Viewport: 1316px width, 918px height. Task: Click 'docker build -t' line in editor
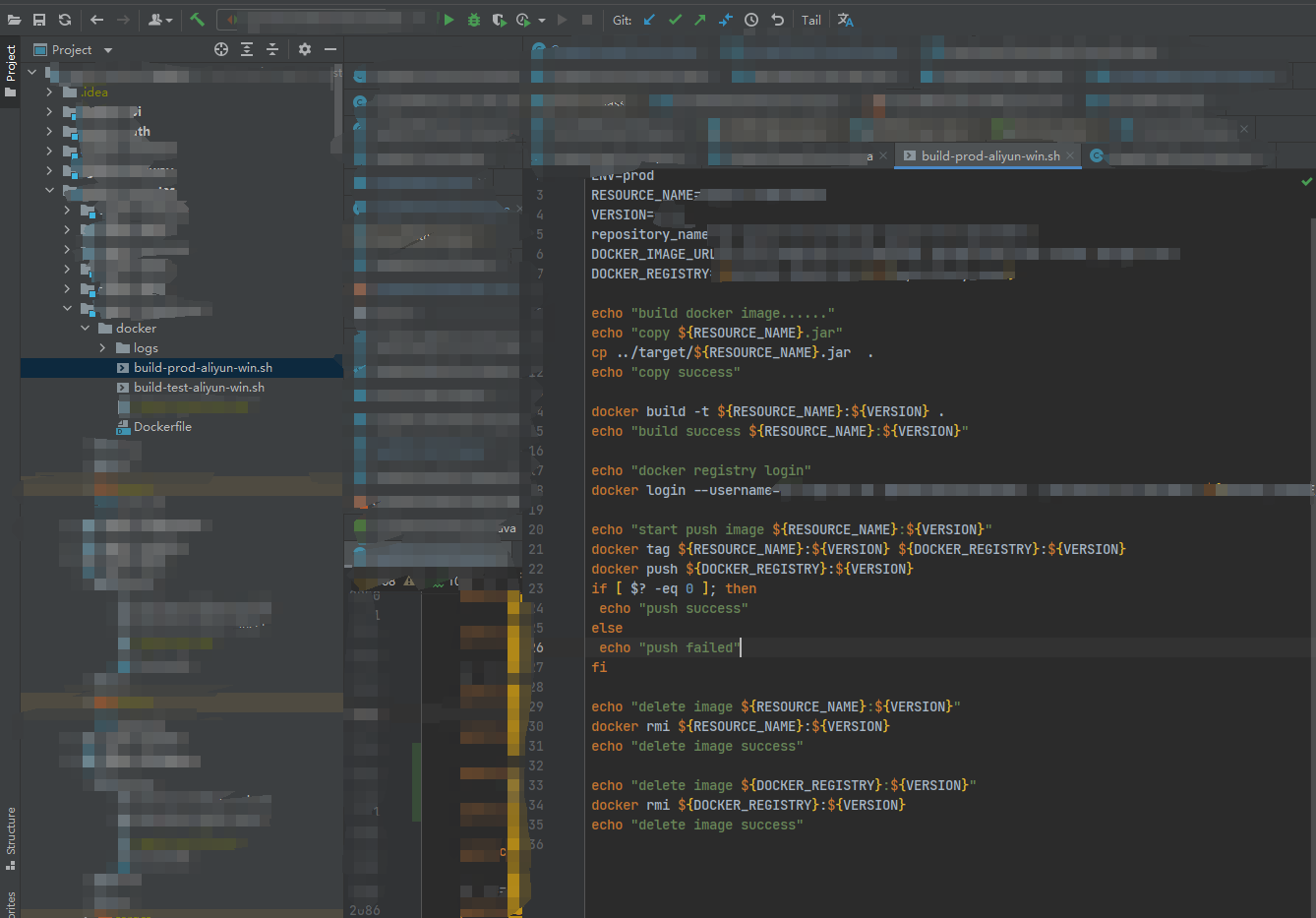(767, 411)
